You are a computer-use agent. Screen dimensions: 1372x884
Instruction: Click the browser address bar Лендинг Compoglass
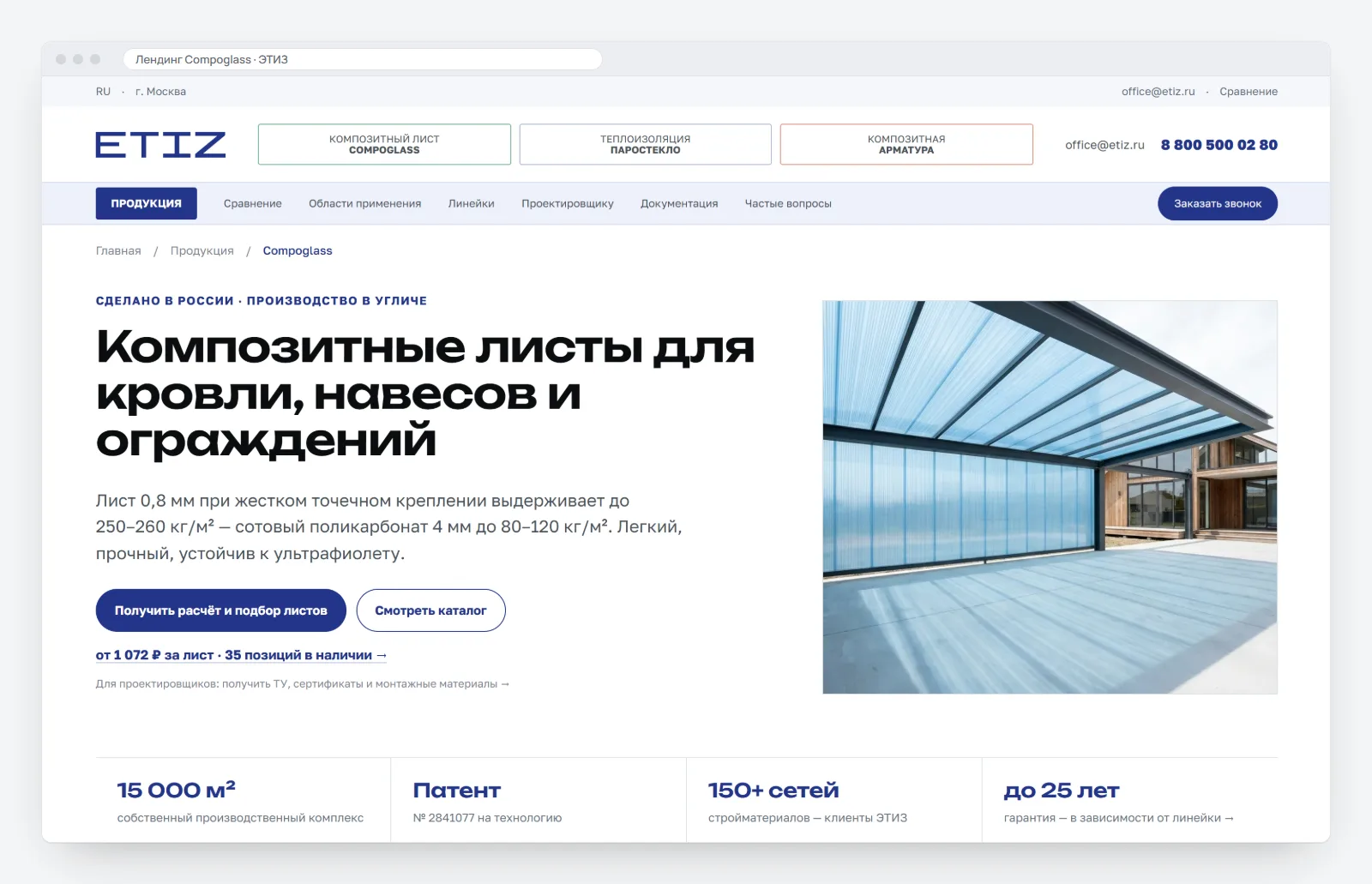click(x=363, y=59)
